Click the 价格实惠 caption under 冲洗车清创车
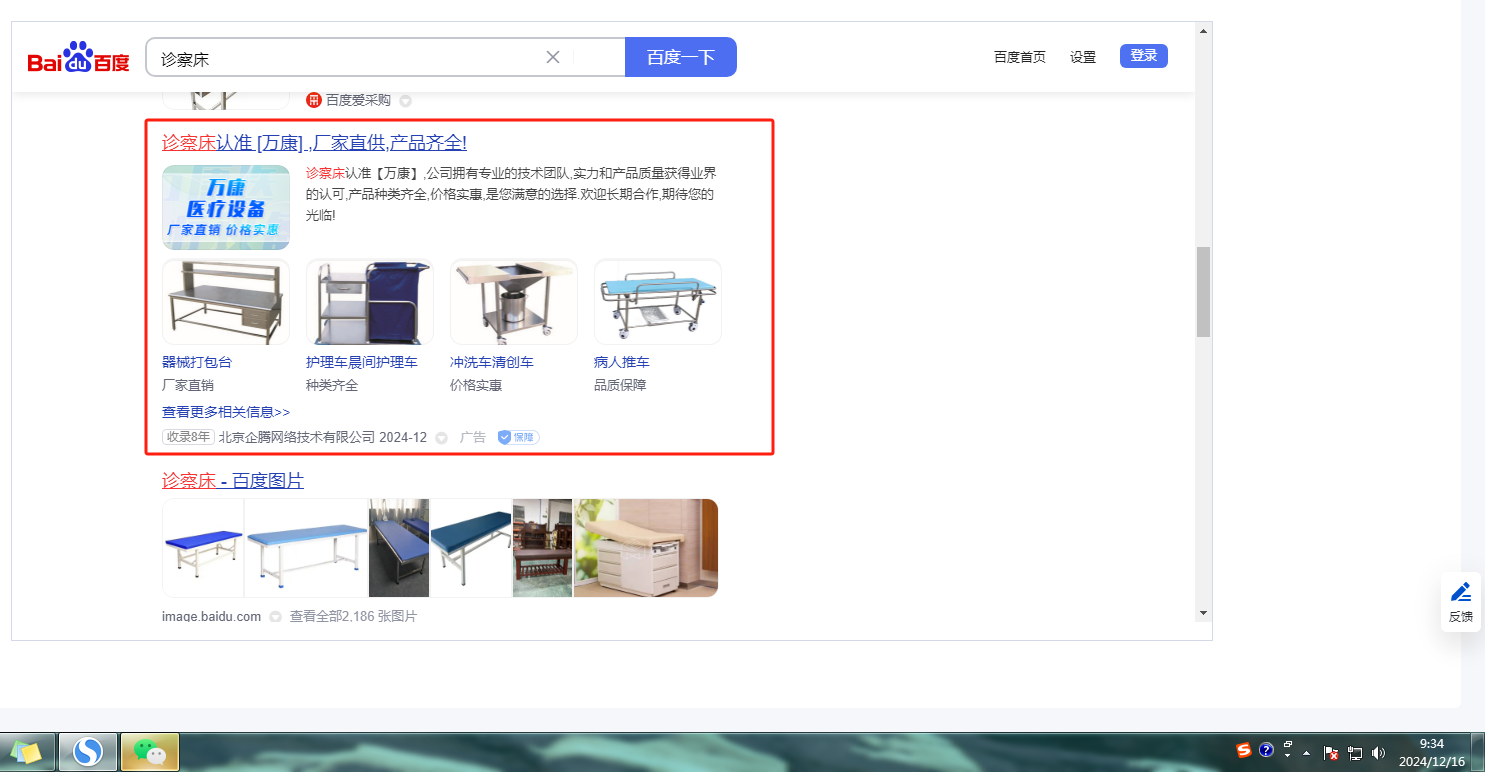 (x=476, y=385)
